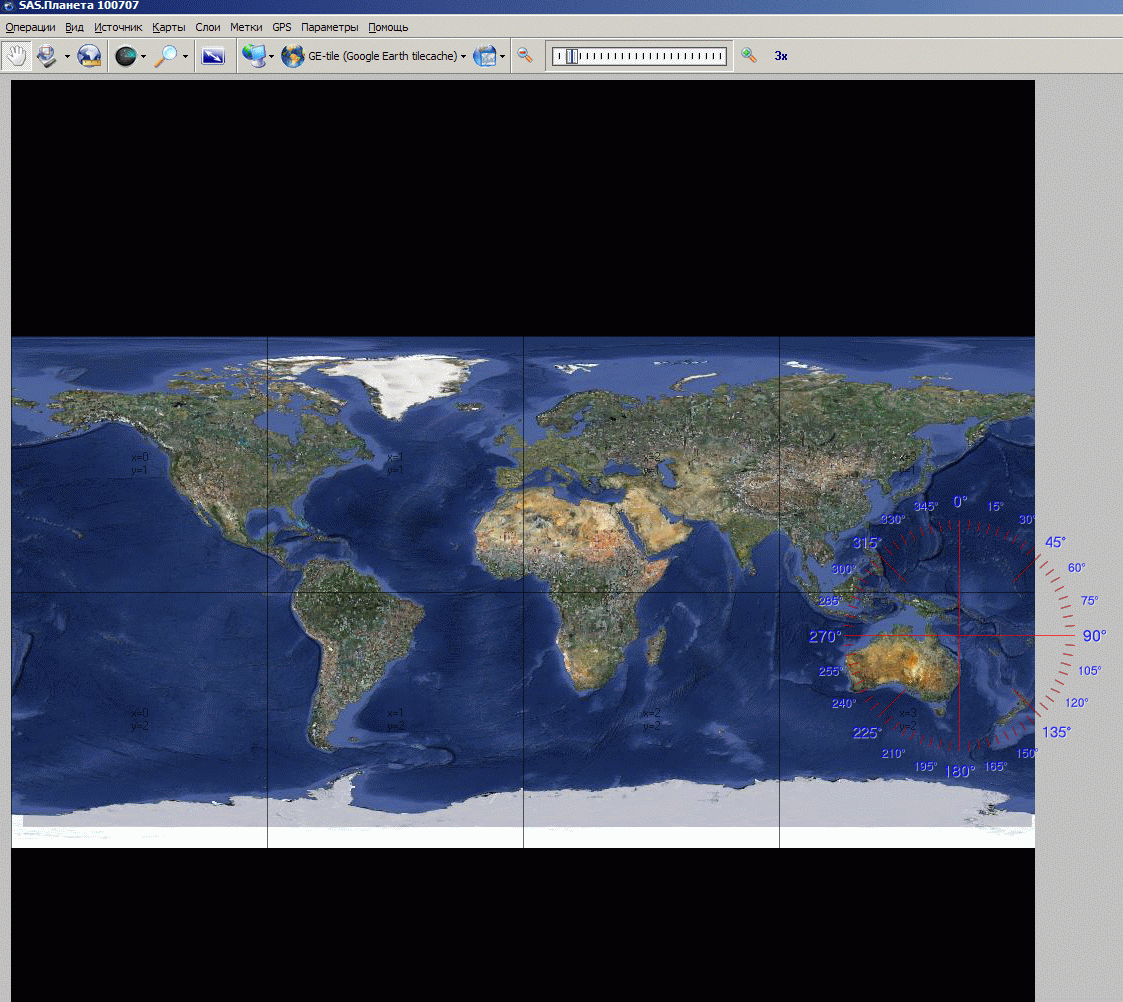Open the Карты menu
Viewport: 1123px width, 1002px height.
point(169,27)
